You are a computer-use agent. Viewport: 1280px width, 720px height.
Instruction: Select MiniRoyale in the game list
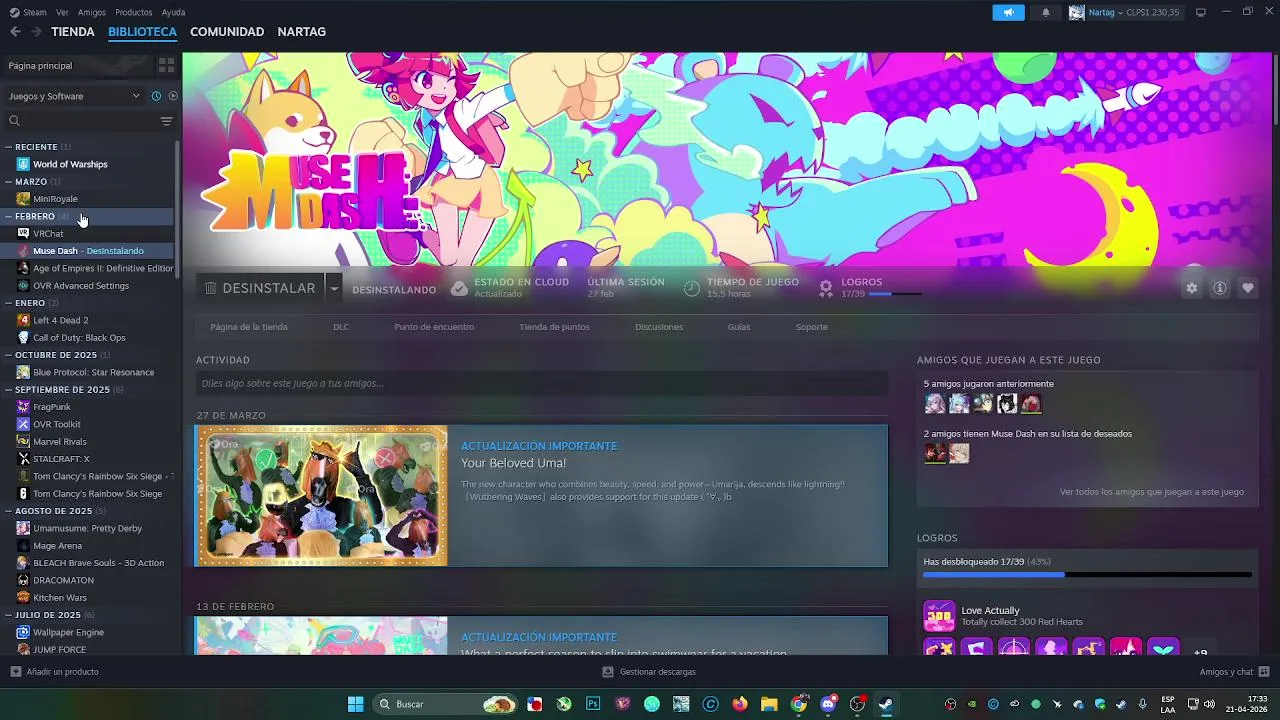pyautogui.click(x=55, y=199)
